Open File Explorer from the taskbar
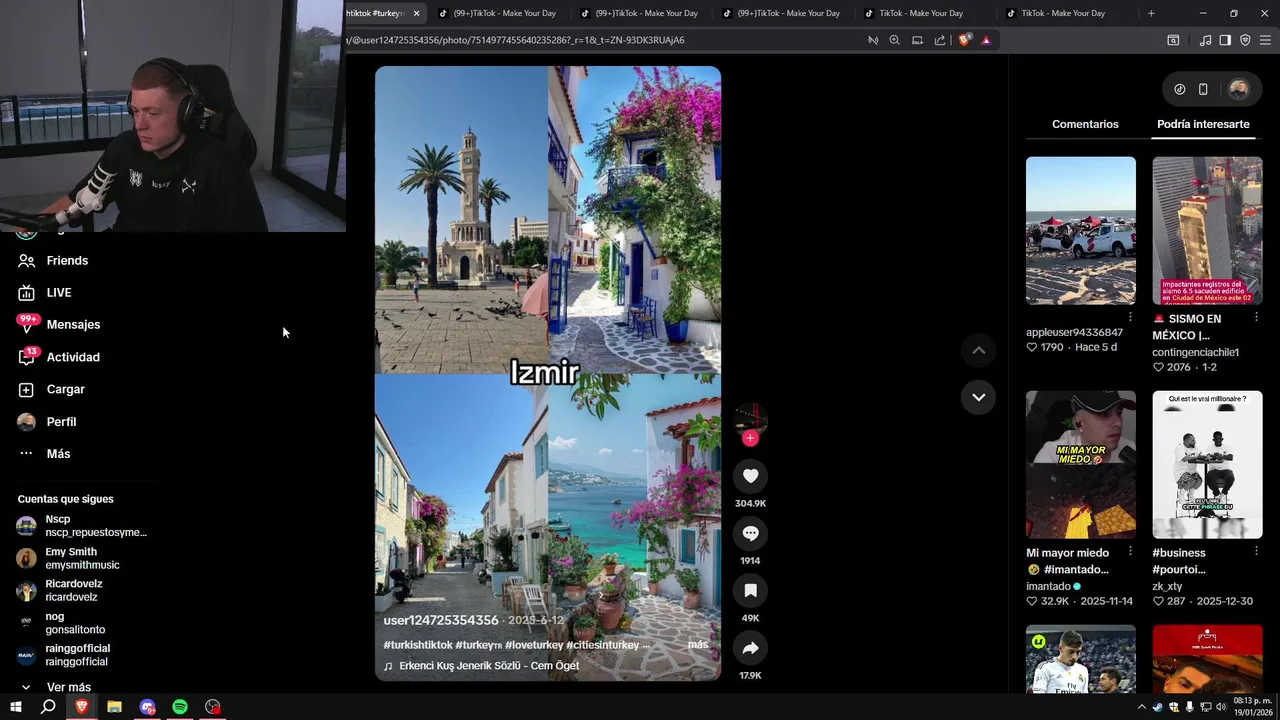Image resolution: width=1280 pixels, height=720 pixels. coord(114,707)
